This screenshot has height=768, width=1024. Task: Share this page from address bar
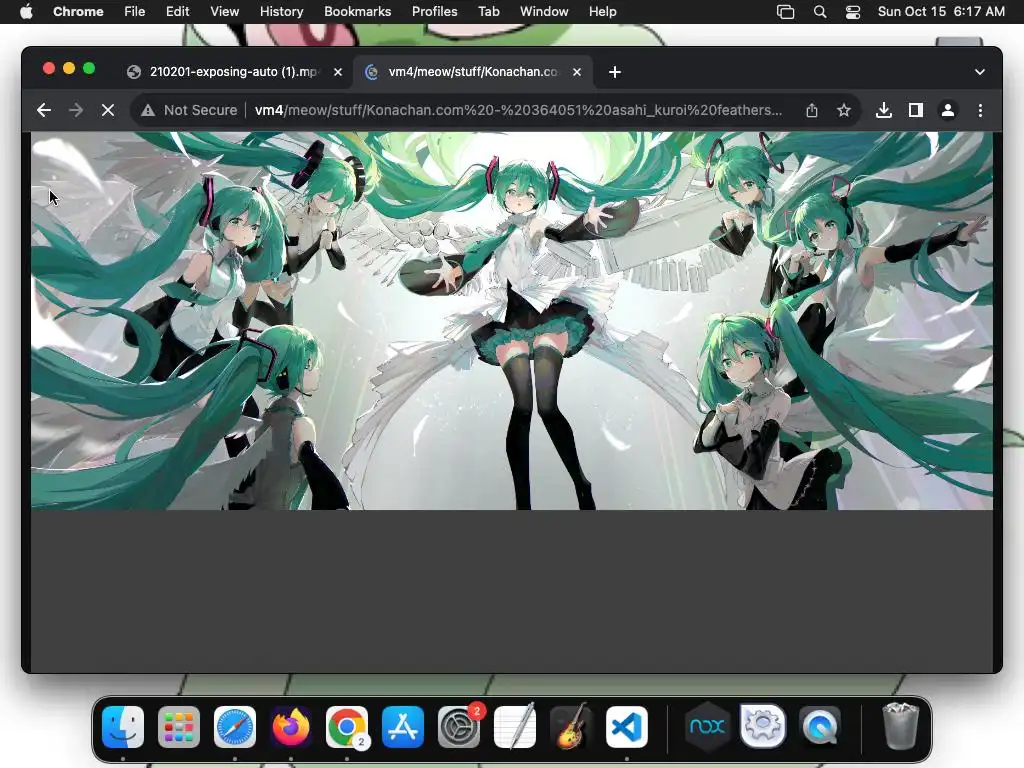click(812, 110)
